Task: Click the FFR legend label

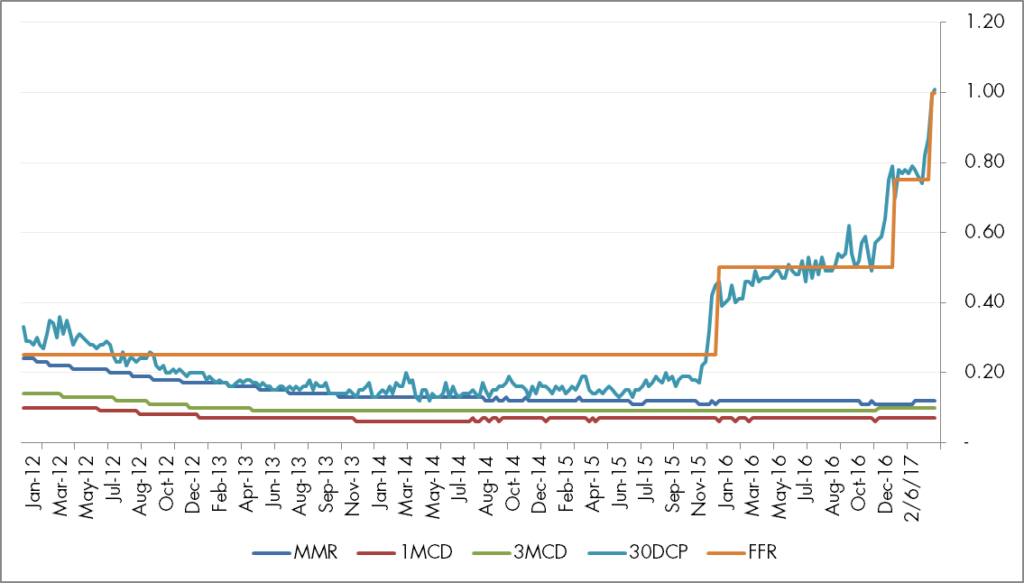Action: [x=763, y=552]
